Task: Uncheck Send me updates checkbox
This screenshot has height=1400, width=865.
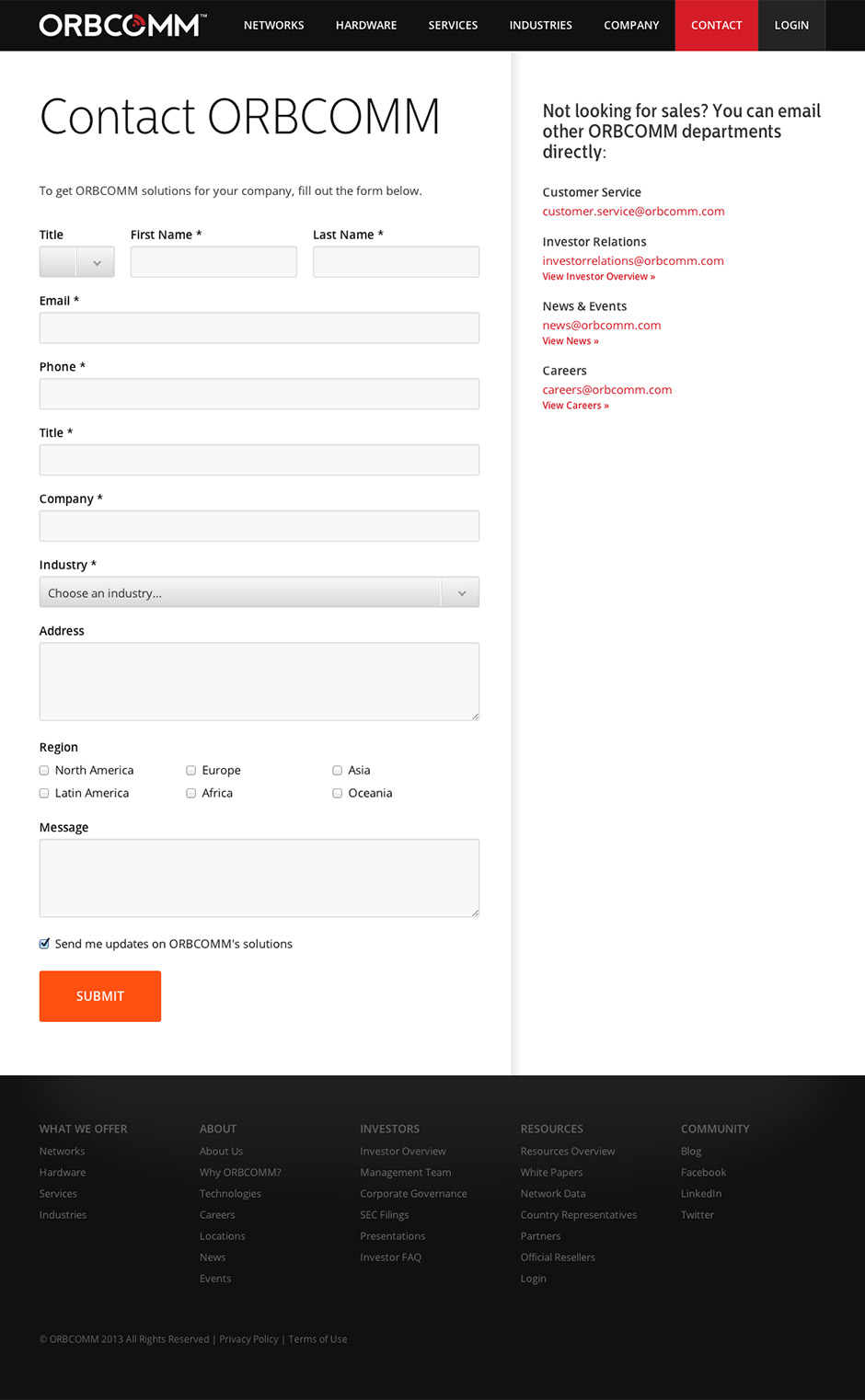Action: tap(44, 944)
